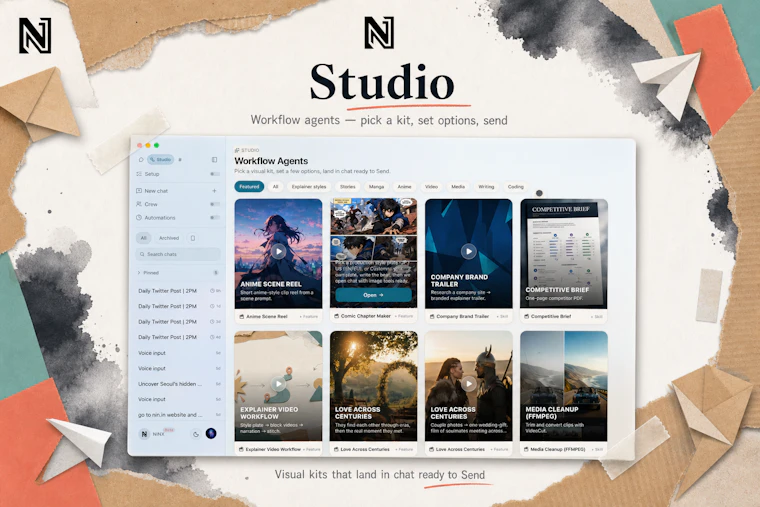Click the Skill tag on Competitive Brief

click(x=597, y=317)
